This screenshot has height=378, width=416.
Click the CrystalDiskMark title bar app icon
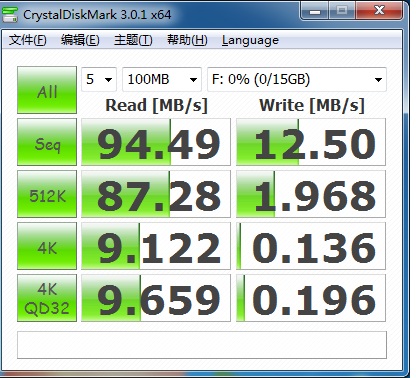point(10,14)
